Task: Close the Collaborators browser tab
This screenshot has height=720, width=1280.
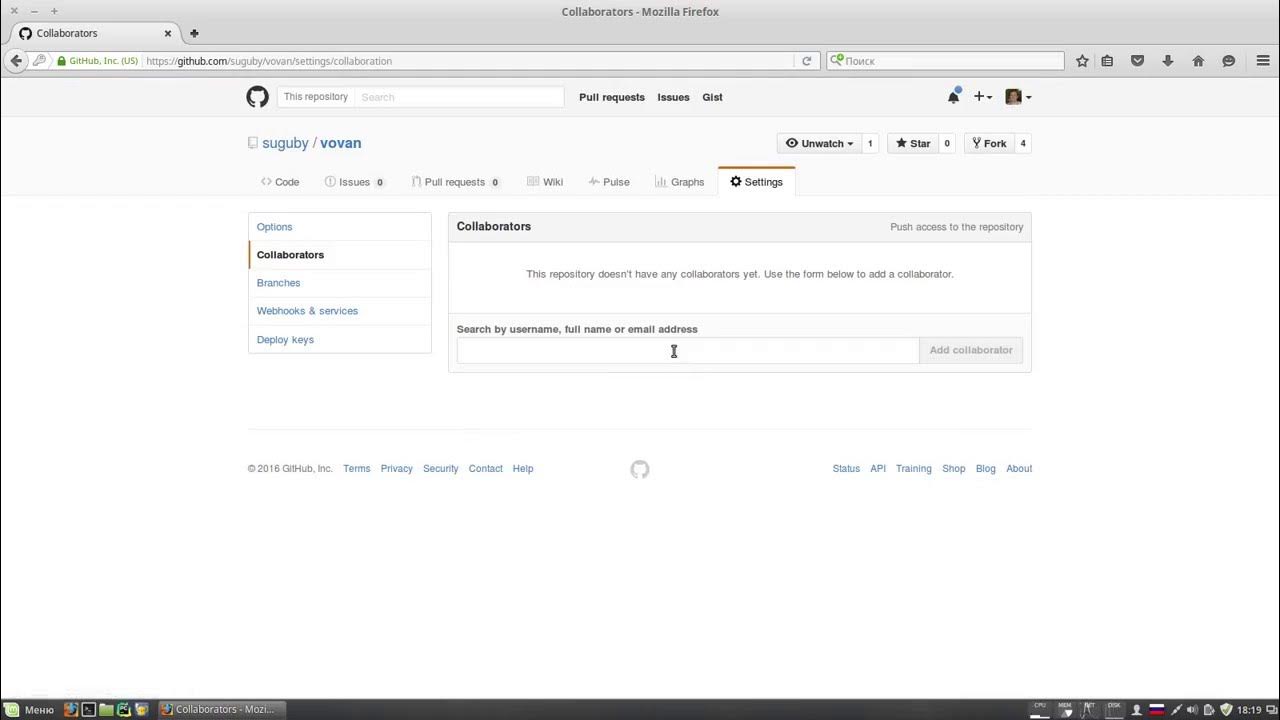Action: 168,33
